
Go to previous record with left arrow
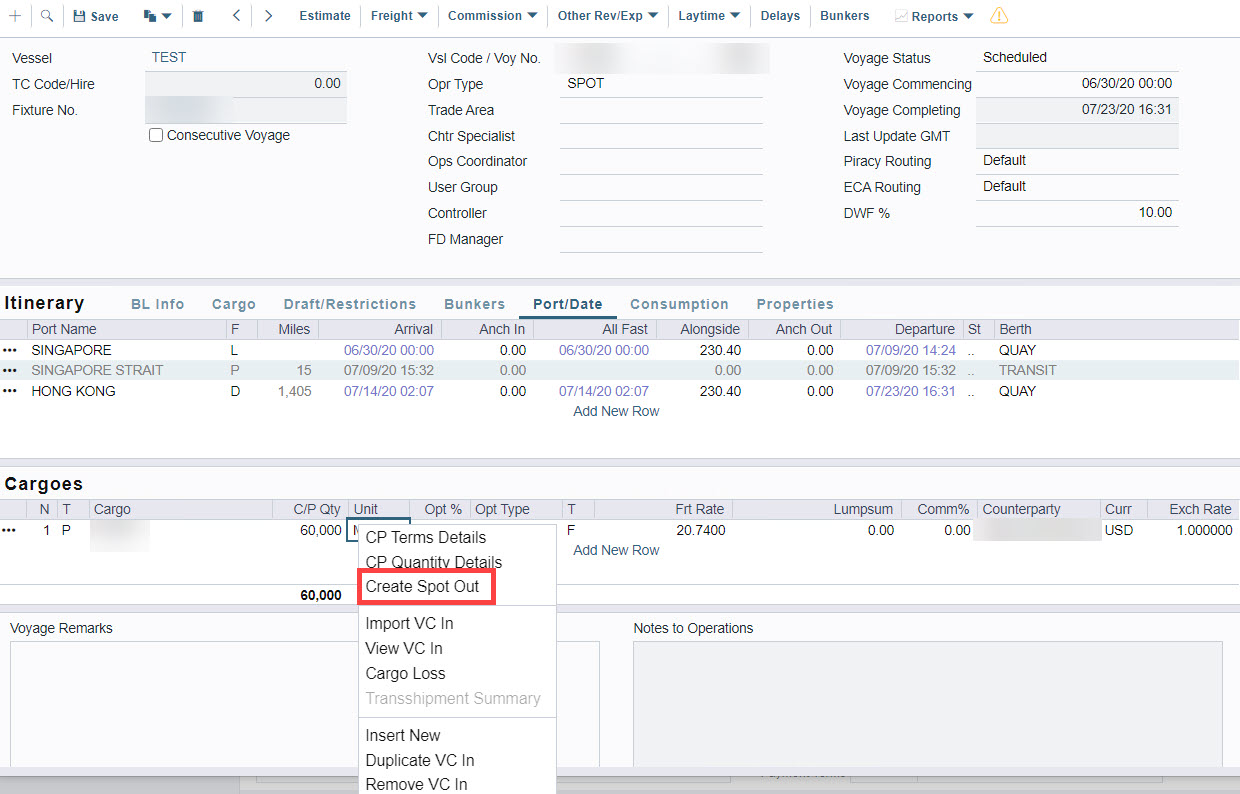(236, 16)
